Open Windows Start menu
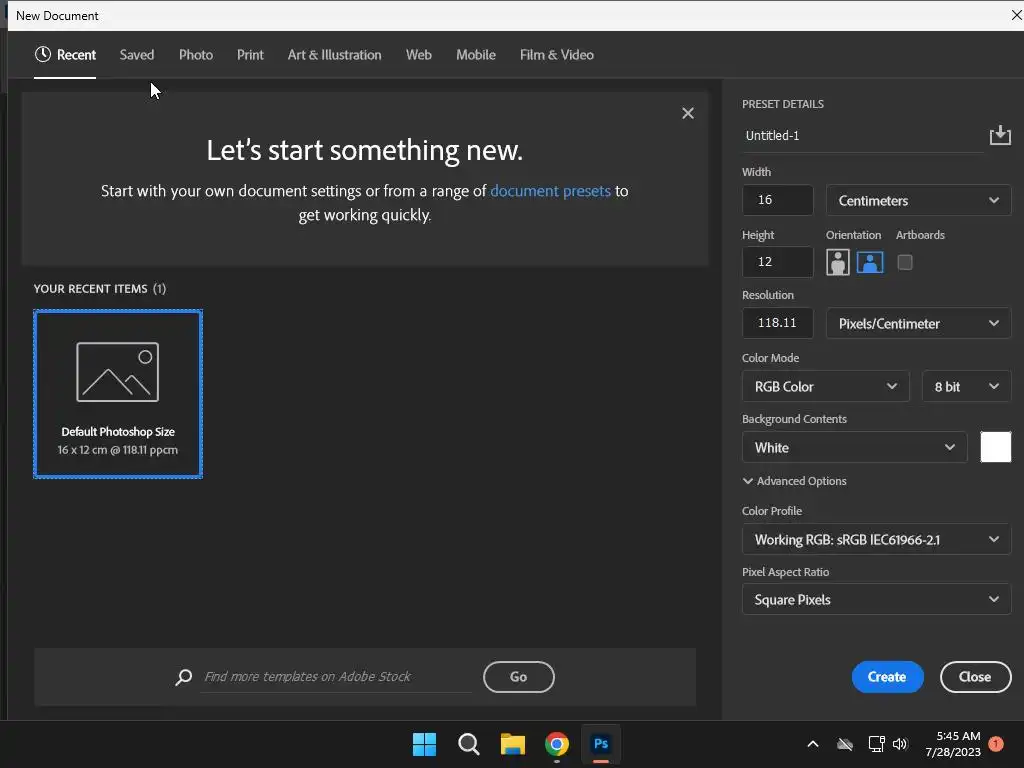 pyautogui.click(x=424, y=744)
